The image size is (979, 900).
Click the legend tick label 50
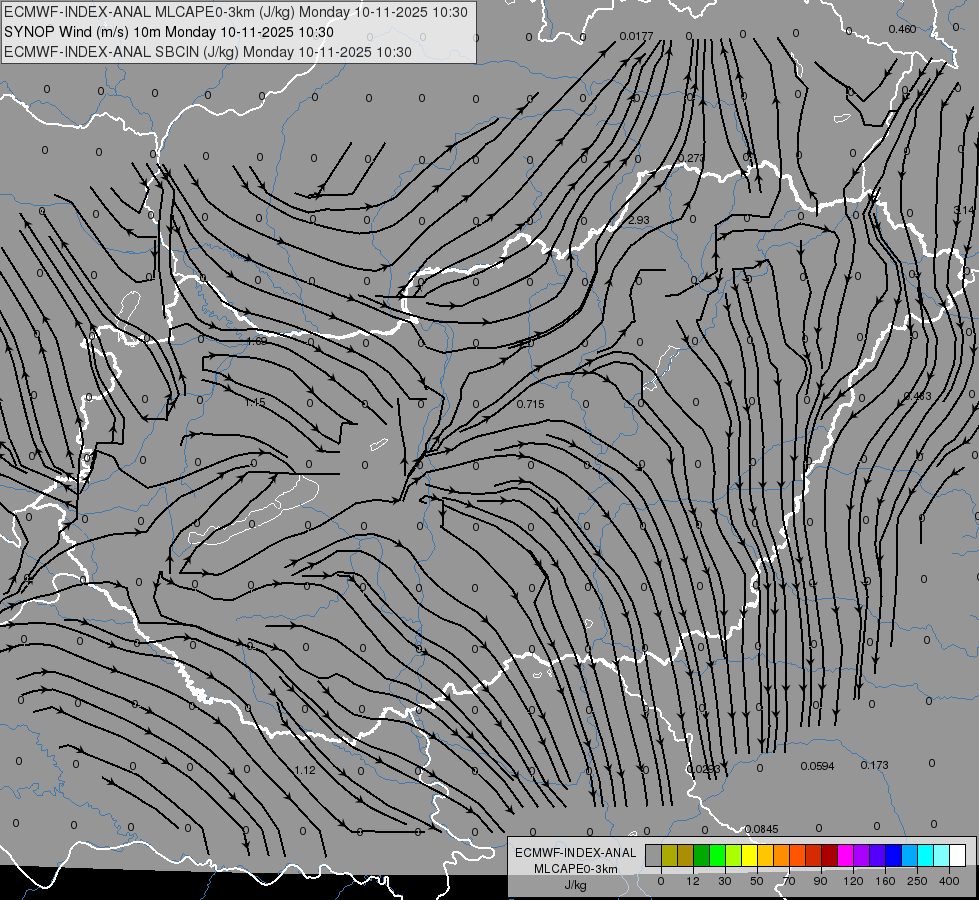(757, 881)
